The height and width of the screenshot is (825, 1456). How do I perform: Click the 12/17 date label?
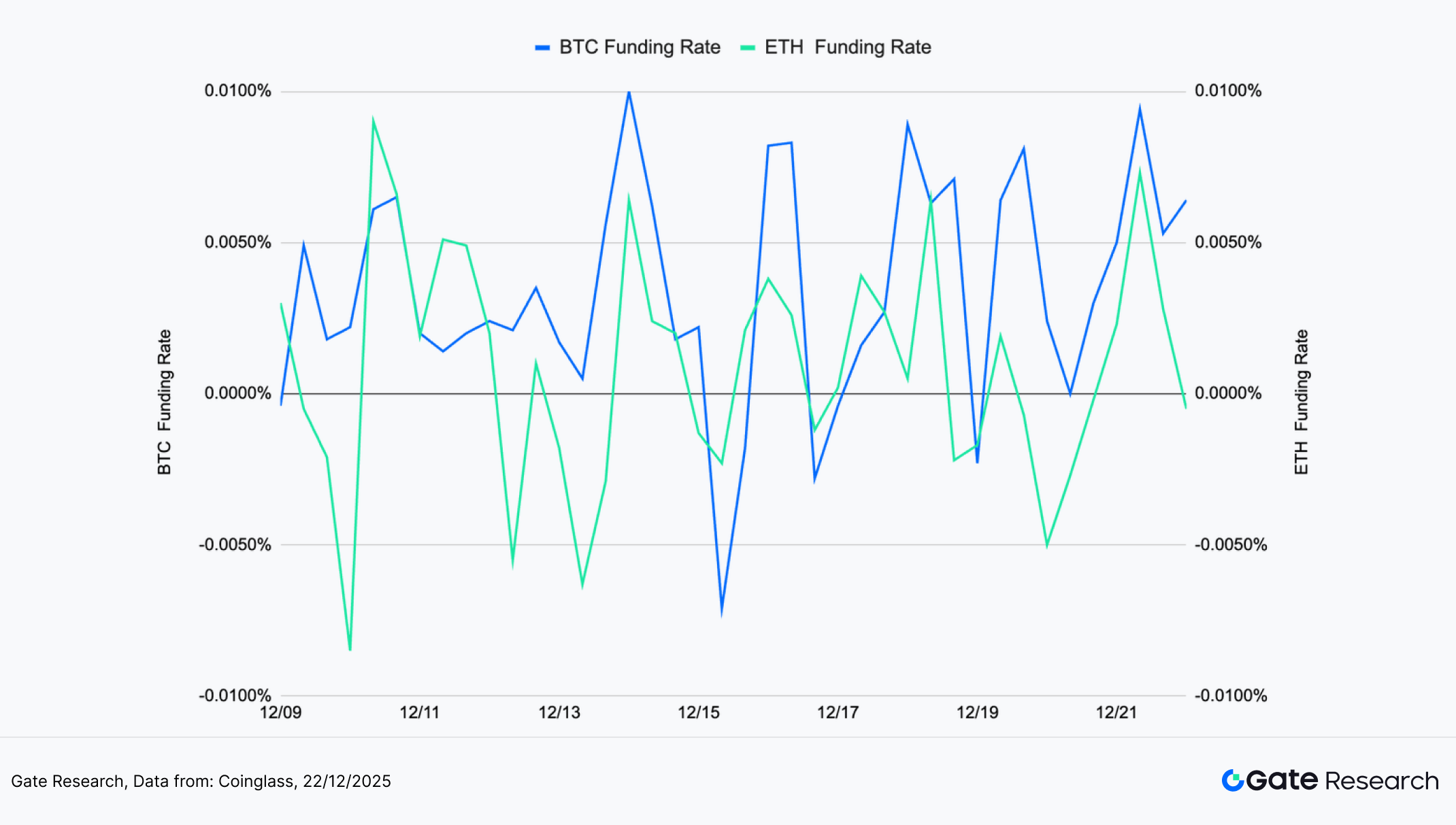[x=838, y=713]
